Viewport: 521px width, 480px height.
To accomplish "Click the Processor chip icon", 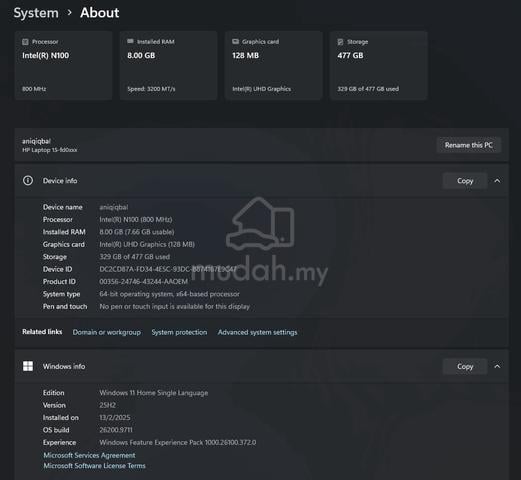I will (x=25, y=42).
